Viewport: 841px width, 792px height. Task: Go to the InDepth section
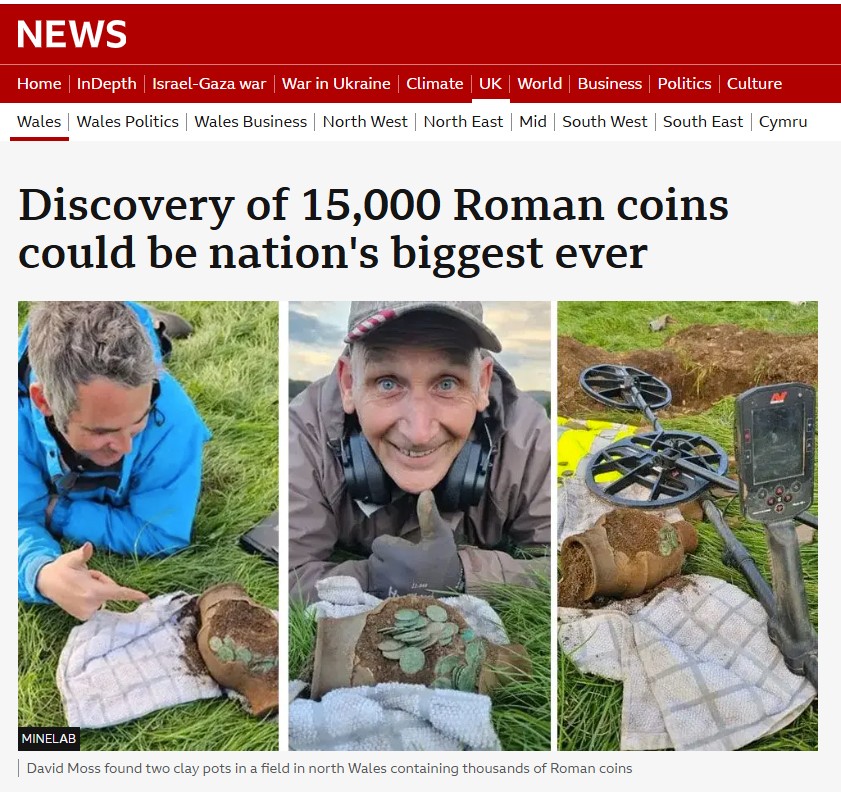(107, 84)
